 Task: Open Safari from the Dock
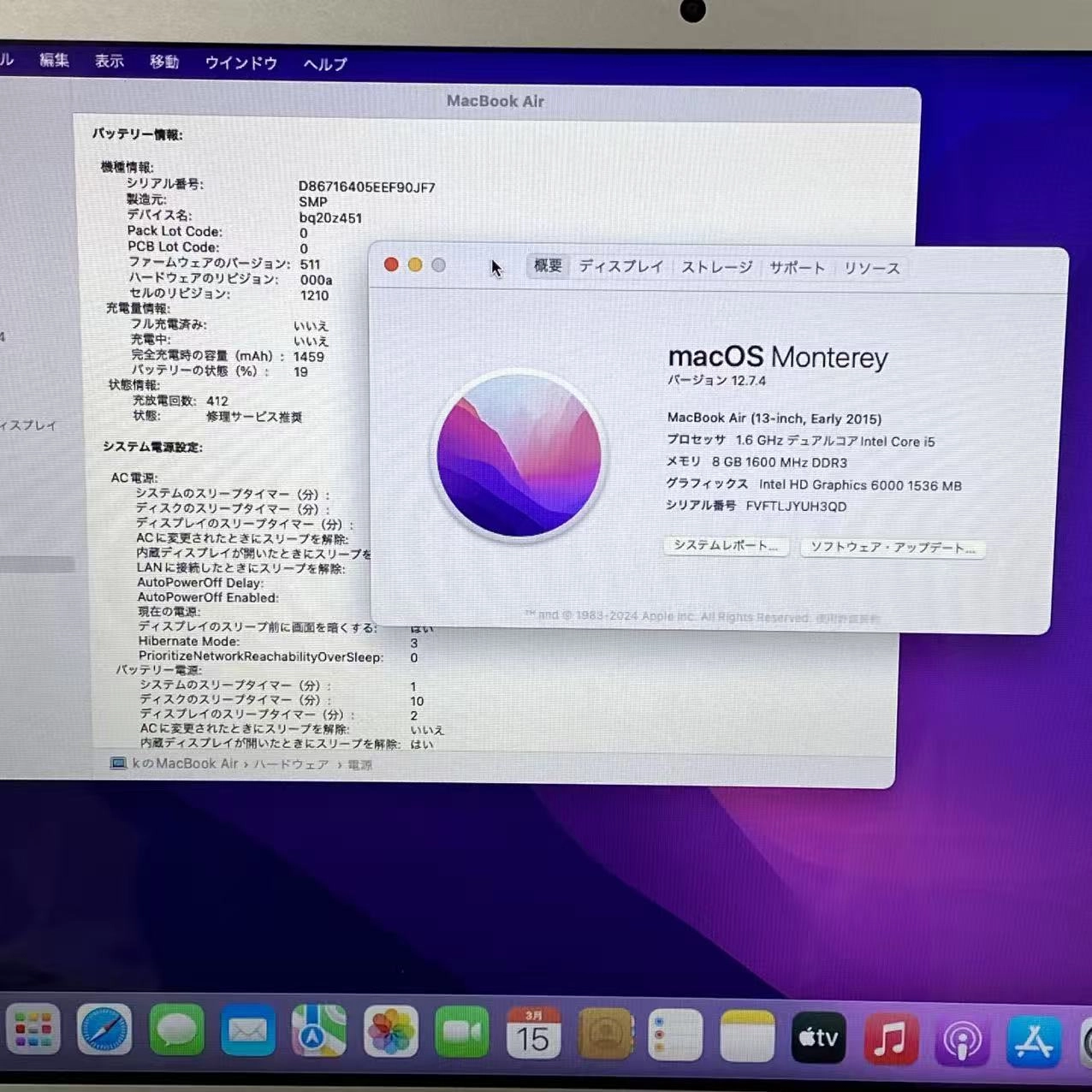tap(104, 1034)
